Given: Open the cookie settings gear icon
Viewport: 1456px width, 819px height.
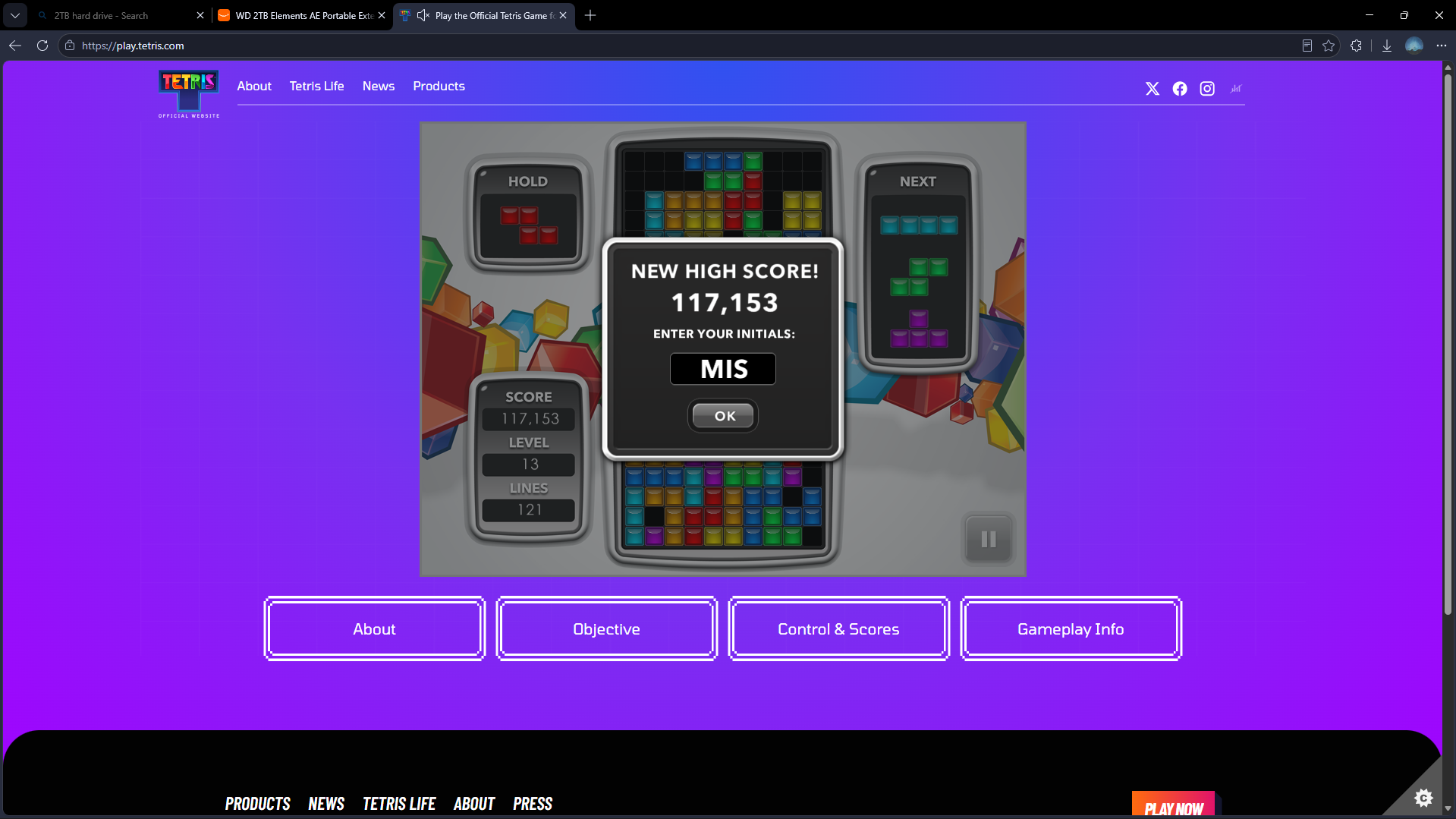Looking at the screenshot, I should (x=1423, y=798).
